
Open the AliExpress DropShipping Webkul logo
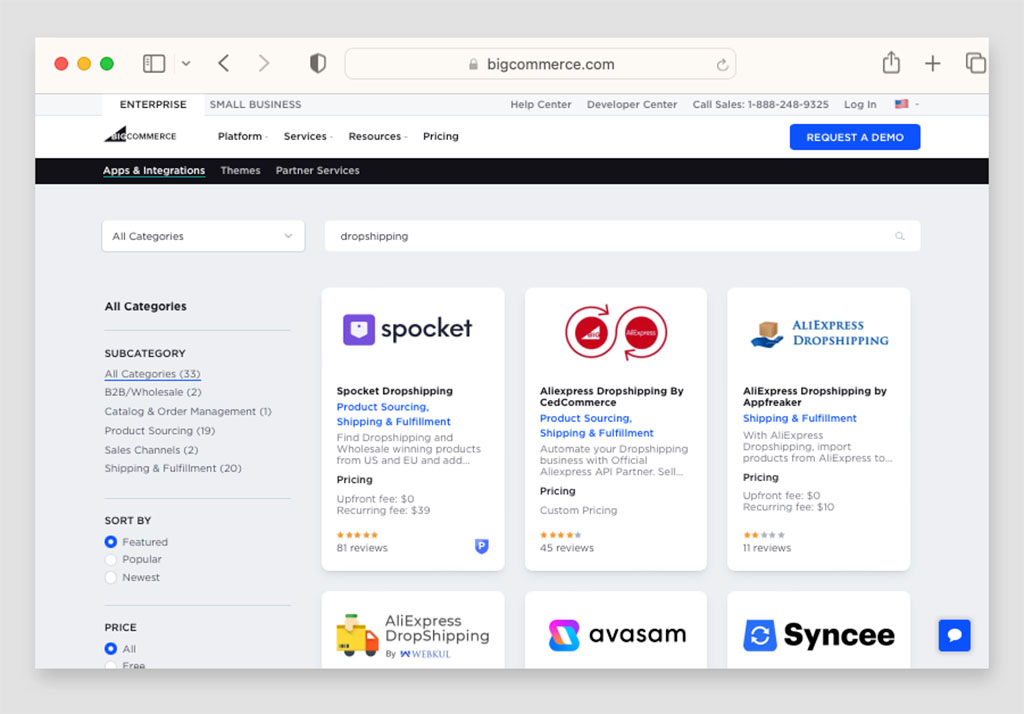click(x=413, y=635)
